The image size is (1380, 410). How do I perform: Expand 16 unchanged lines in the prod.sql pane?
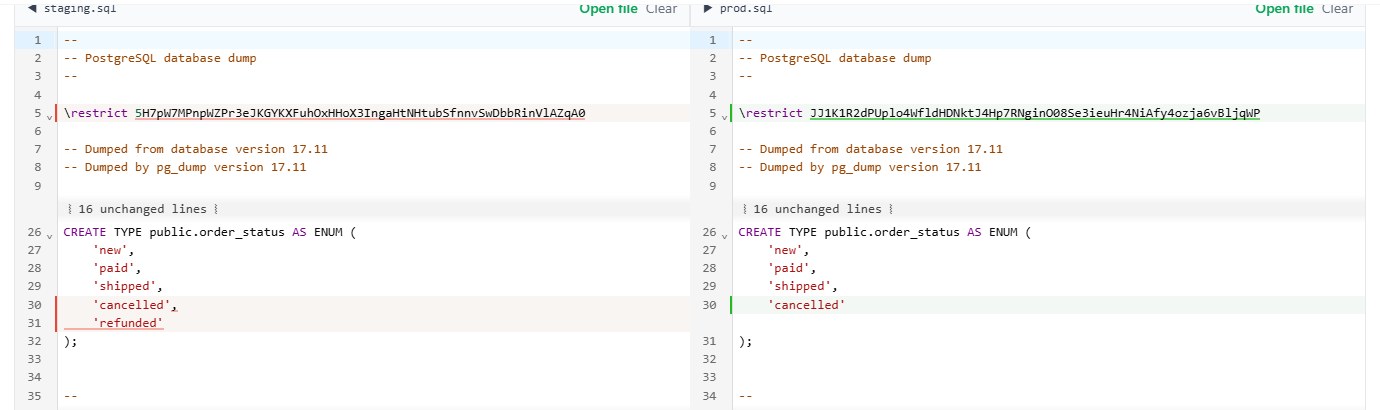pyautogui.click(x=818, y=209)
